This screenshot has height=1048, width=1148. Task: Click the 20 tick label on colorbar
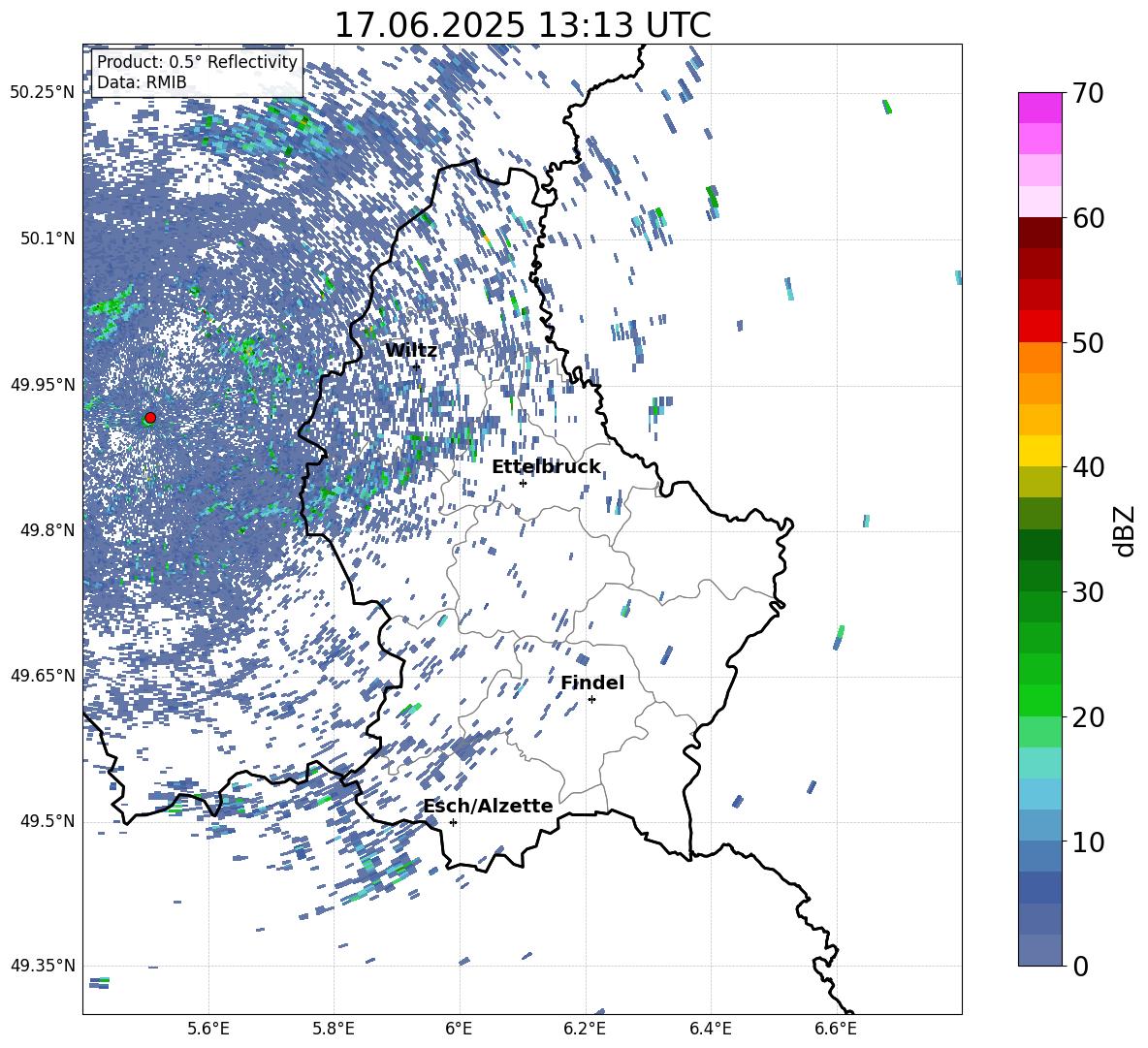1088,717
